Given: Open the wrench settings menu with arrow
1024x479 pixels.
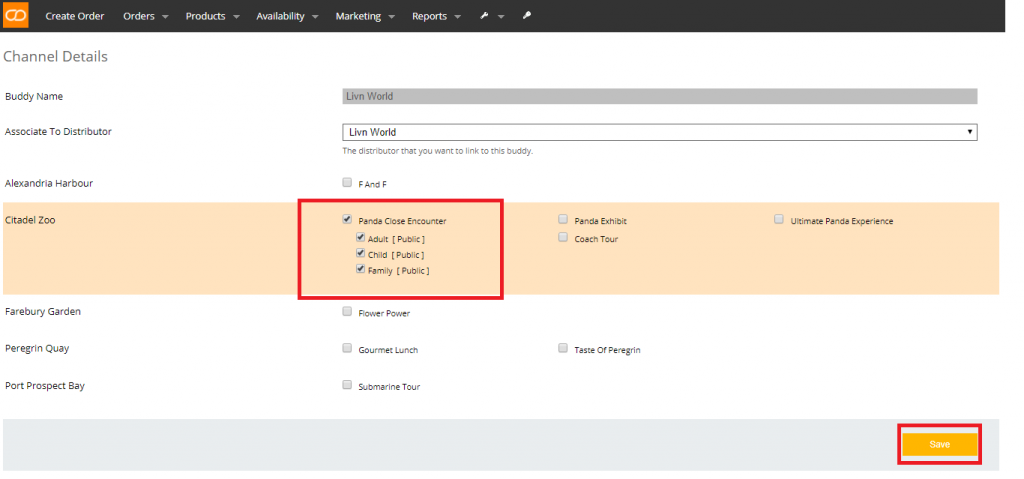Looking at the screenshot, I should (492, 16).
